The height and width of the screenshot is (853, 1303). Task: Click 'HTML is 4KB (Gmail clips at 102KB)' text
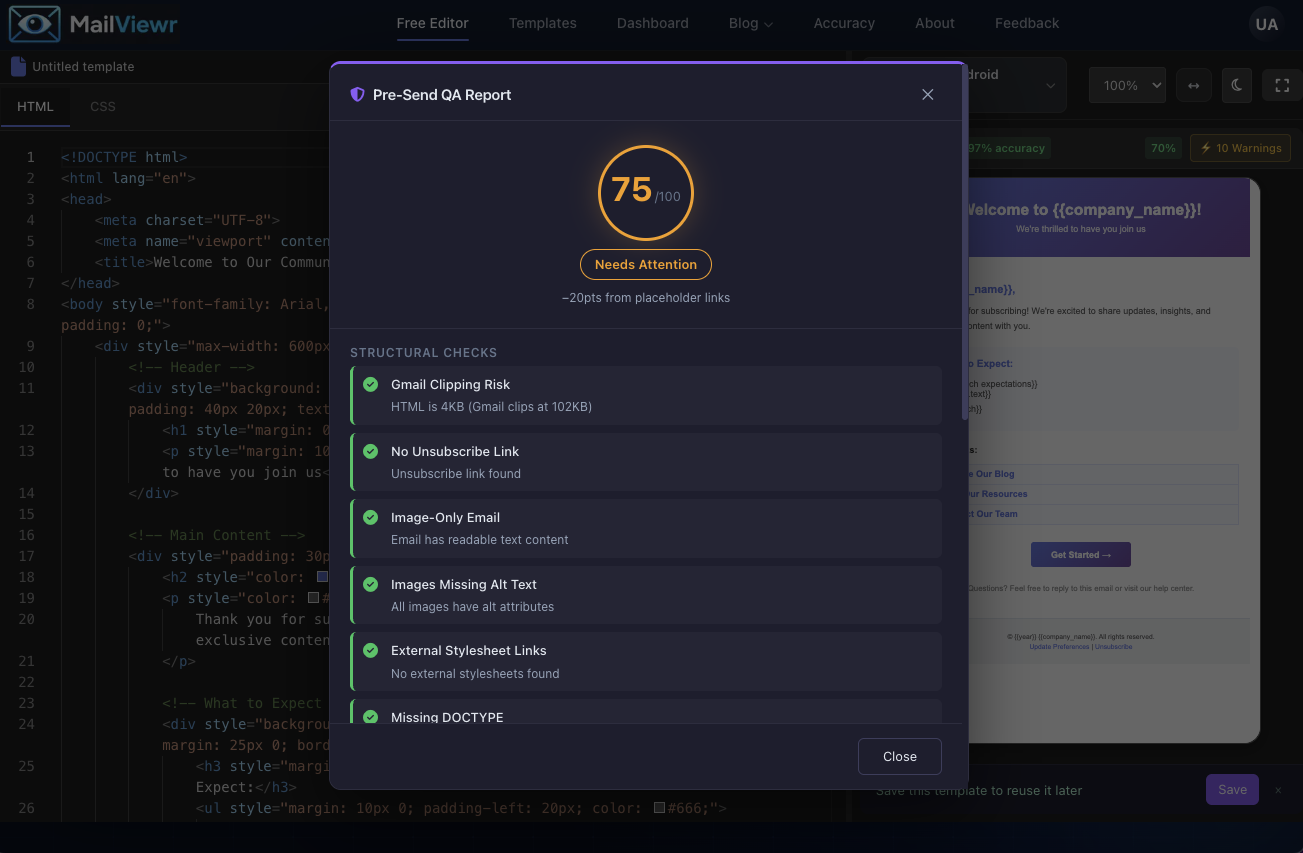click(490, 407)
